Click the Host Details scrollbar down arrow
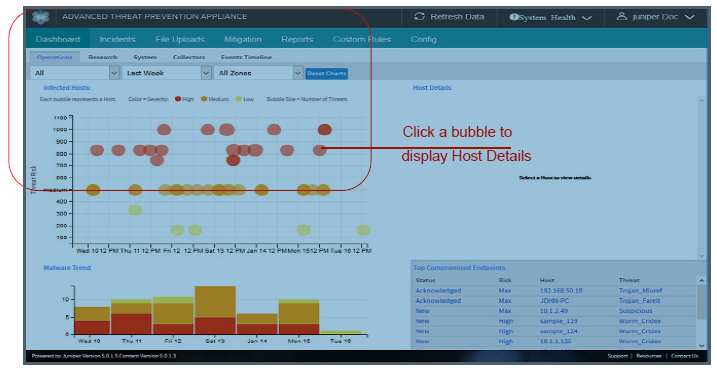The image size is (717, 370). point(701,256)
